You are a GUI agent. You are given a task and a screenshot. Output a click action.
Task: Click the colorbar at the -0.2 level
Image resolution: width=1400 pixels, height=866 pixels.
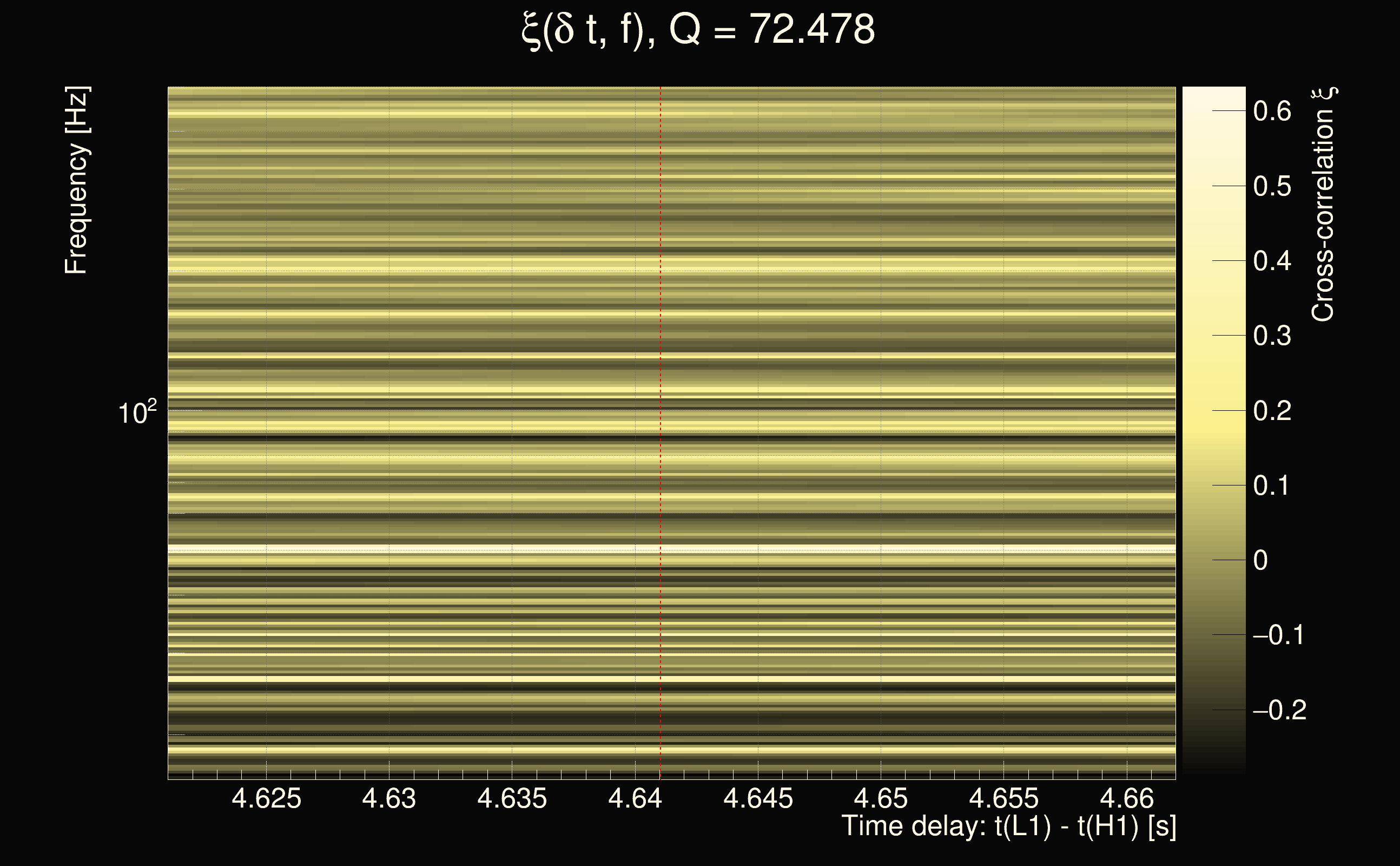click(1213, 710)
